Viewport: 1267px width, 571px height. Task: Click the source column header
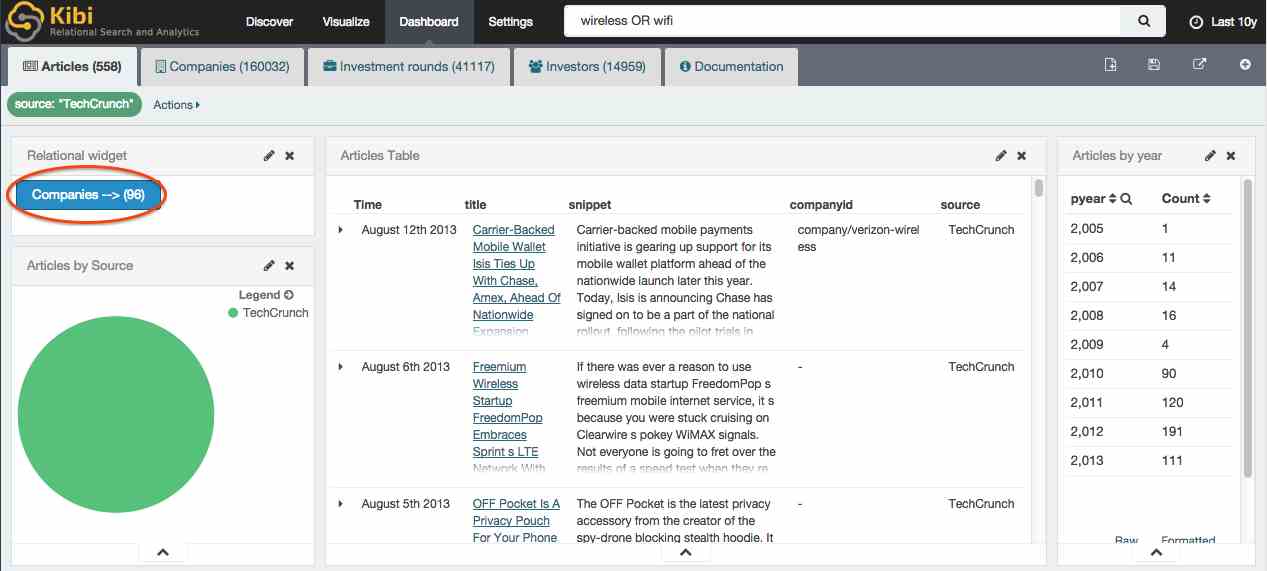(x=960, y=205)
